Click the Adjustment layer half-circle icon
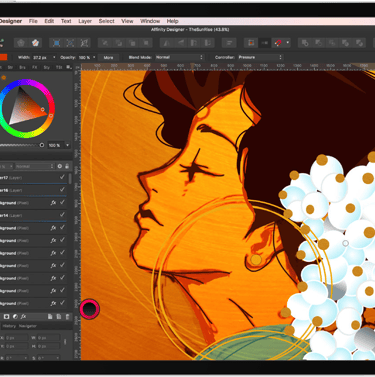Viewport: 375px width, 377px height. [15, 317]
